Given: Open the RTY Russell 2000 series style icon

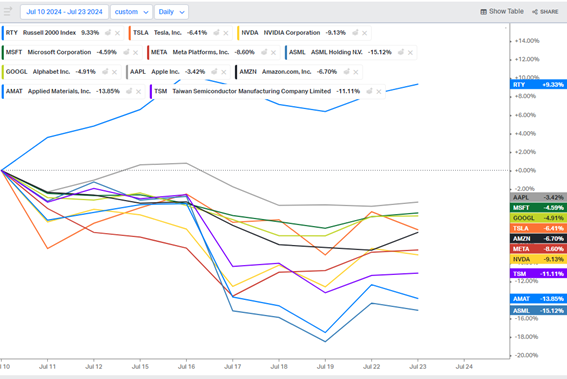Looking at the screenshot, I should tap(108, 33).
